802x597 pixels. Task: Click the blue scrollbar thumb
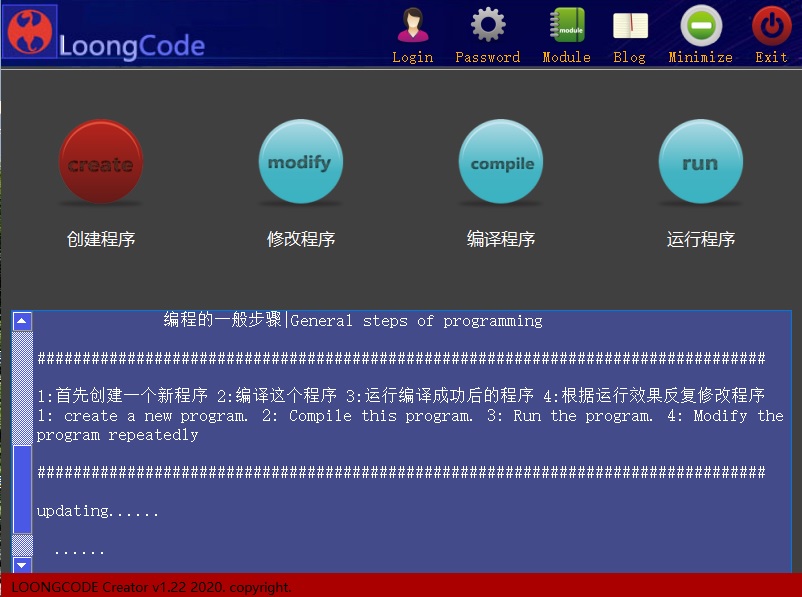tap(22, 489)
